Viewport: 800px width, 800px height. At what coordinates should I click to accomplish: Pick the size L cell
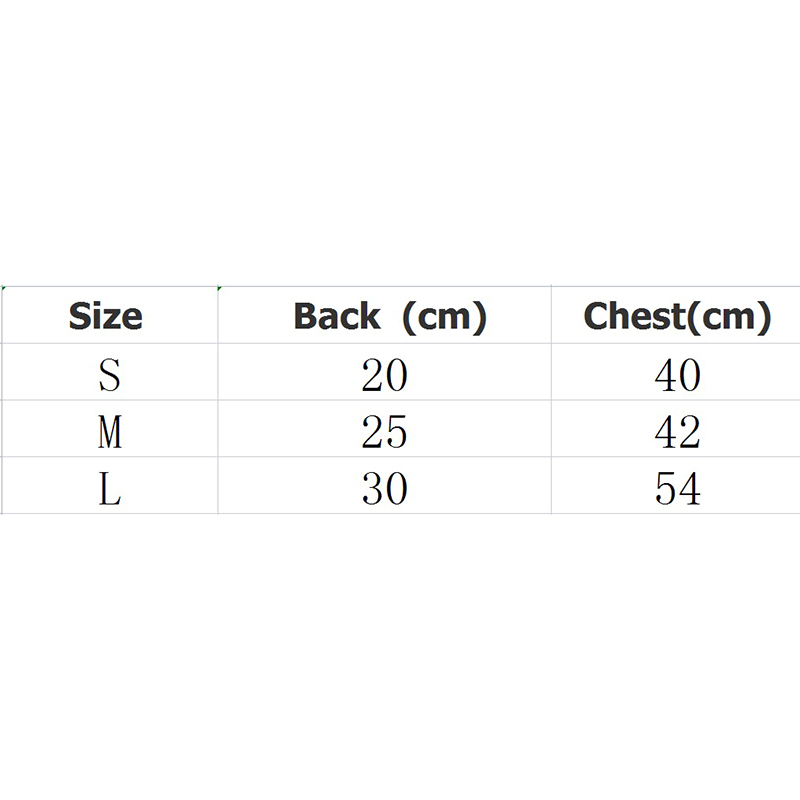pos(109,490)
